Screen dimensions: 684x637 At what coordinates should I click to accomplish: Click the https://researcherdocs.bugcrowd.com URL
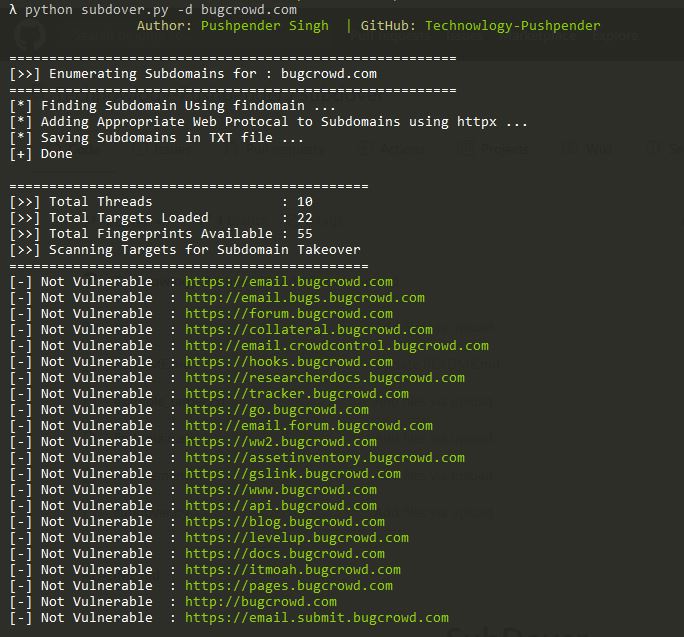click(x=325, y=378)
